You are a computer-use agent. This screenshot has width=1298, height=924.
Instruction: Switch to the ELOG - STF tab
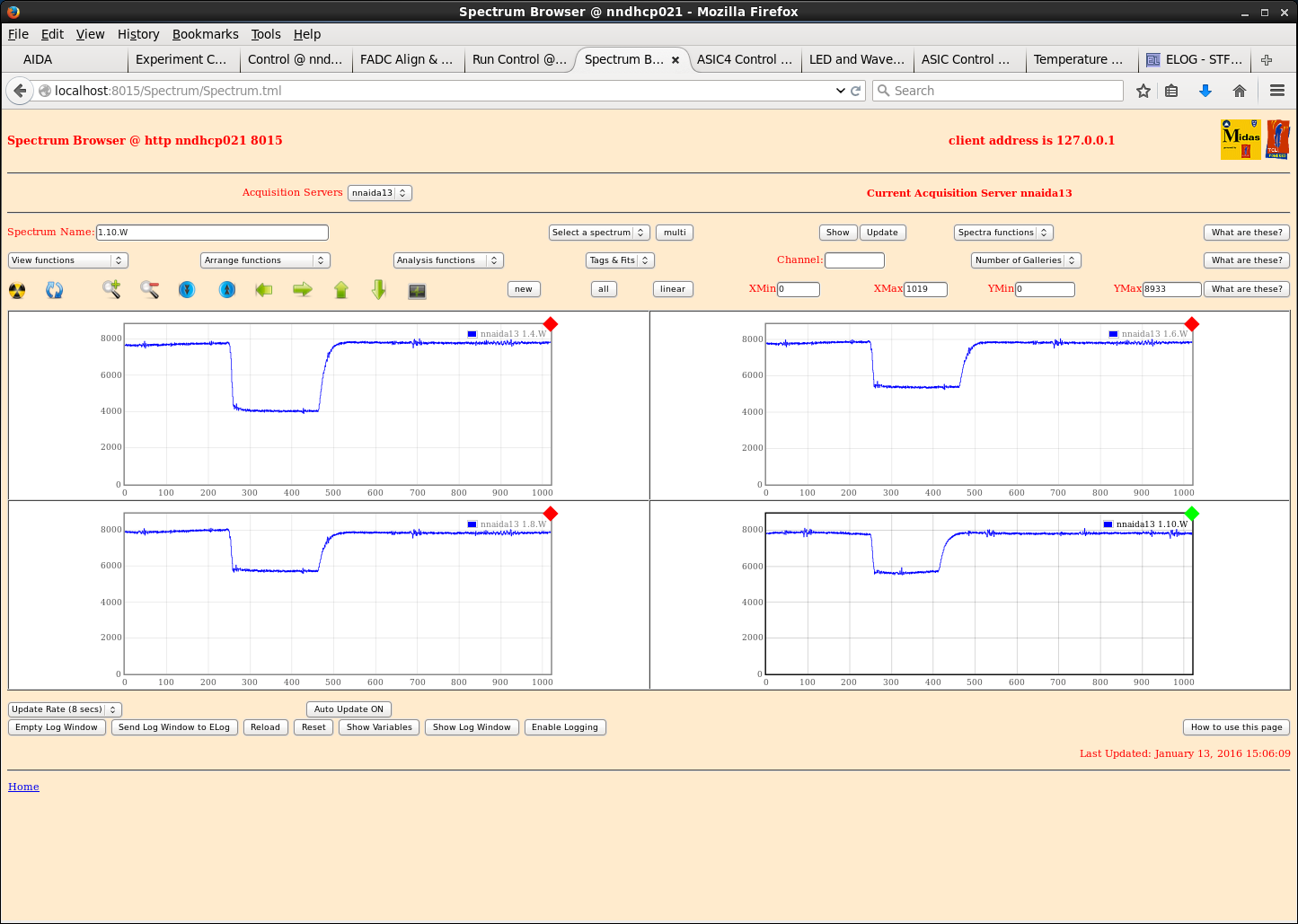click(1194, 59)
